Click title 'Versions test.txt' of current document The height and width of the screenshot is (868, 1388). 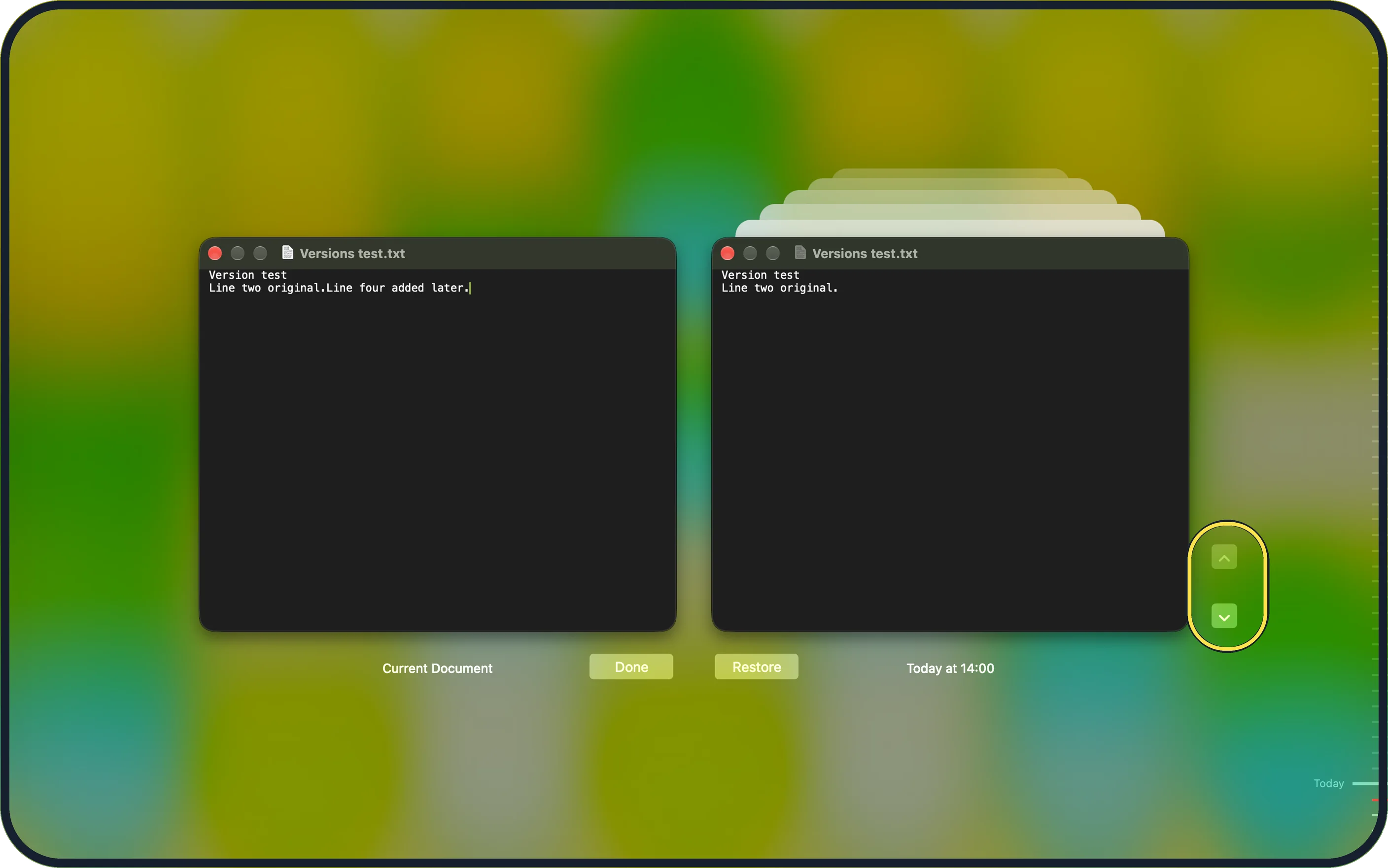coord(352,253)
